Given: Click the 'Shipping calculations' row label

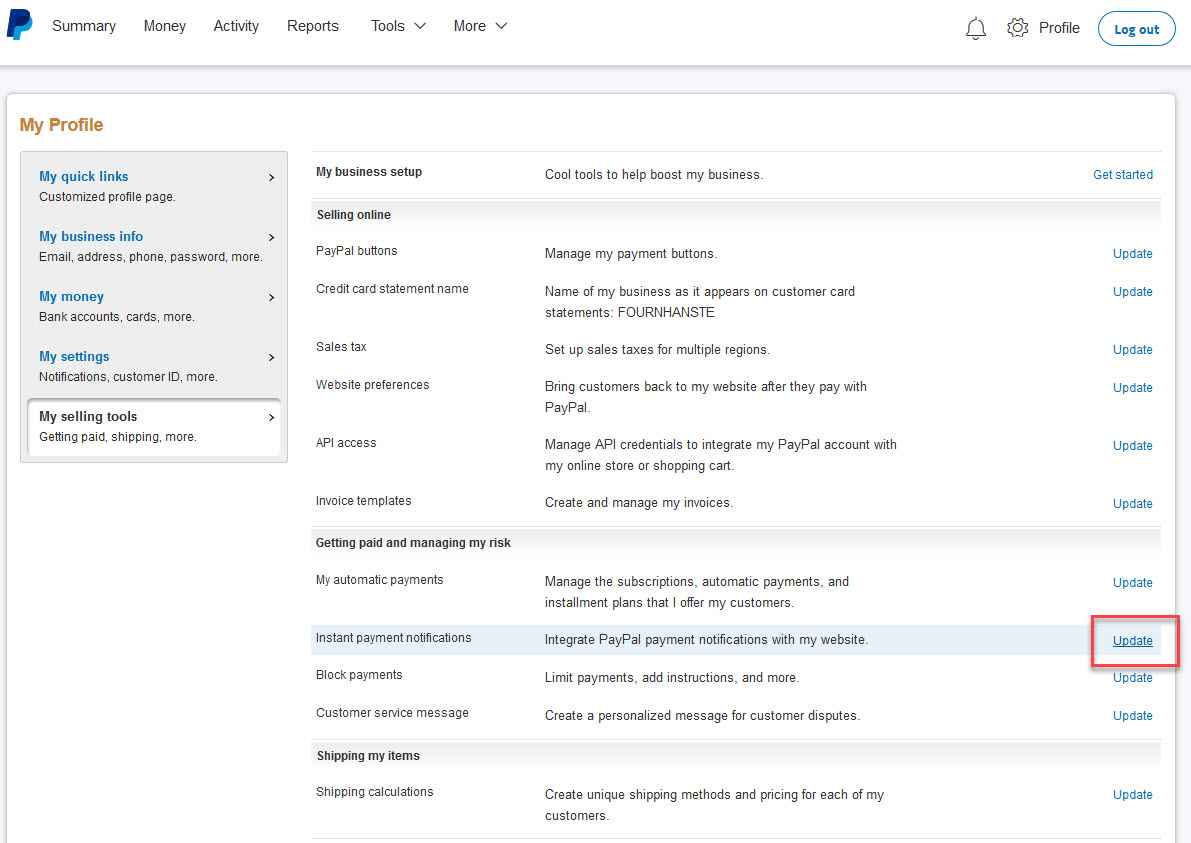Looking at the screenshot, I should click(x=374, y=791).
